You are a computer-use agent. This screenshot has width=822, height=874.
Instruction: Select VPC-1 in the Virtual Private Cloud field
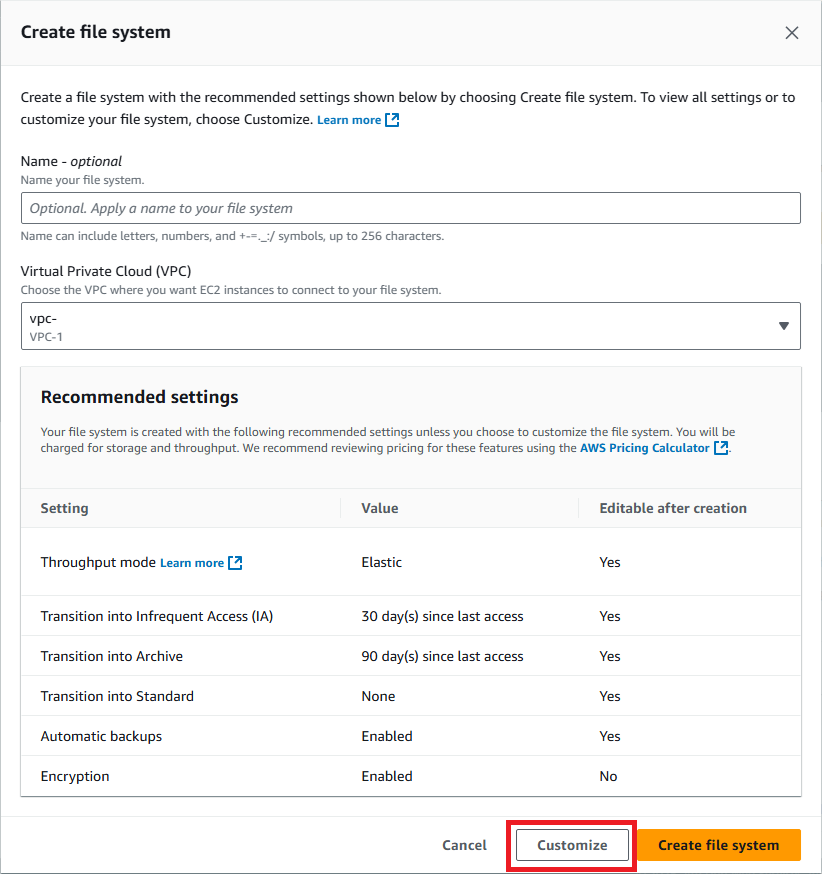(410, 326)
